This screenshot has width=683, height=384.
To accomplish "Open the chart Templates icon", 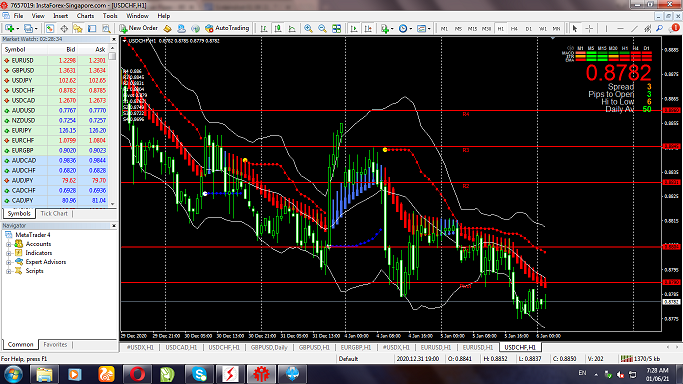I will (421, 28).
